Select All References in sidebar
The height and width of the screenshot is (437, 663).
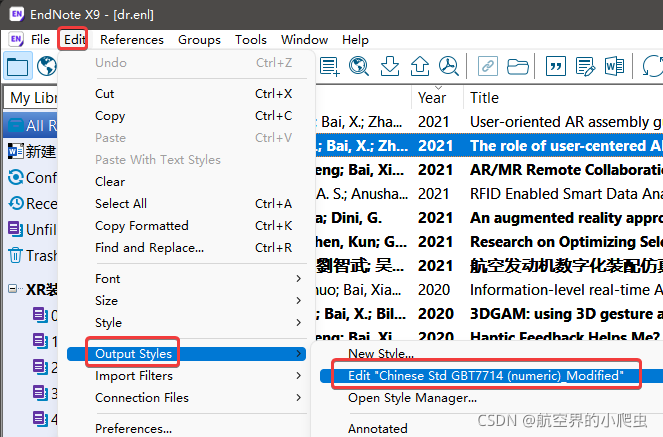(30, 126)
